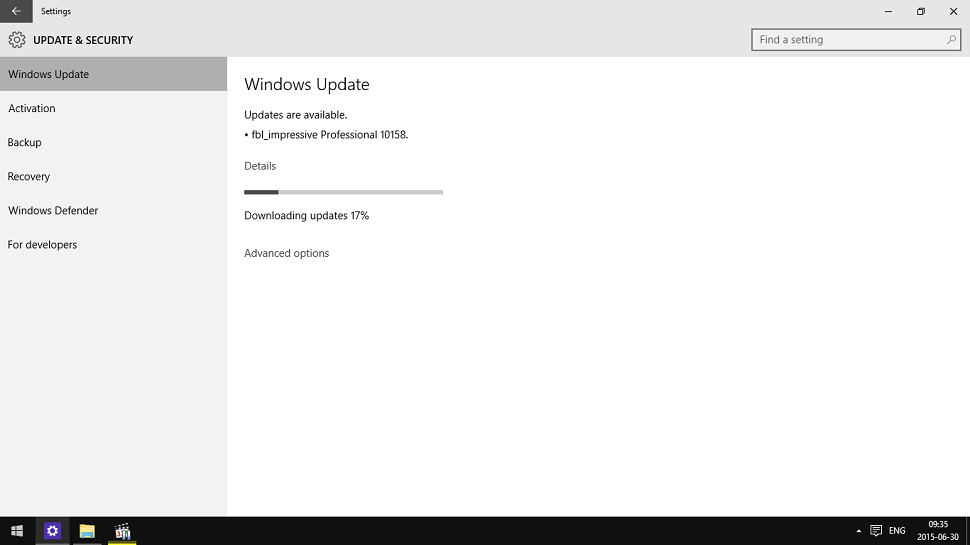Viewport: 970px width, 545px height.
Task: Select the For developers section
Action: (x=42, y=244)
